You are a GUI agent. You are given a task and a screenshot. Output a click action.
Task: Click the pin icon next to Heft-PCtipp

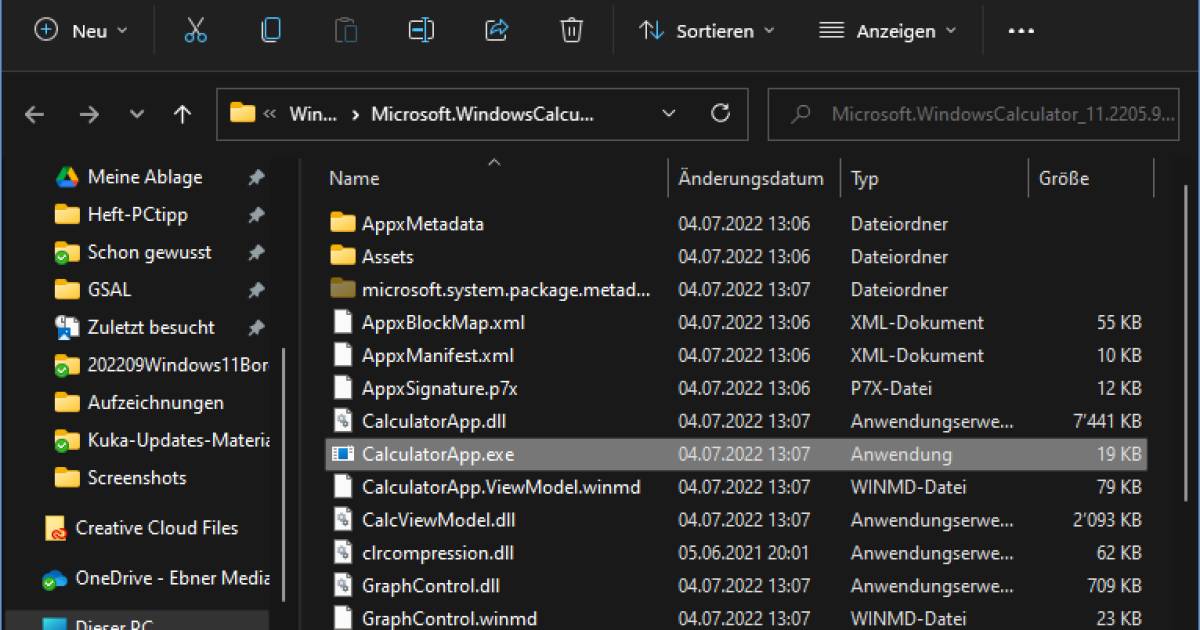(256, 215)
